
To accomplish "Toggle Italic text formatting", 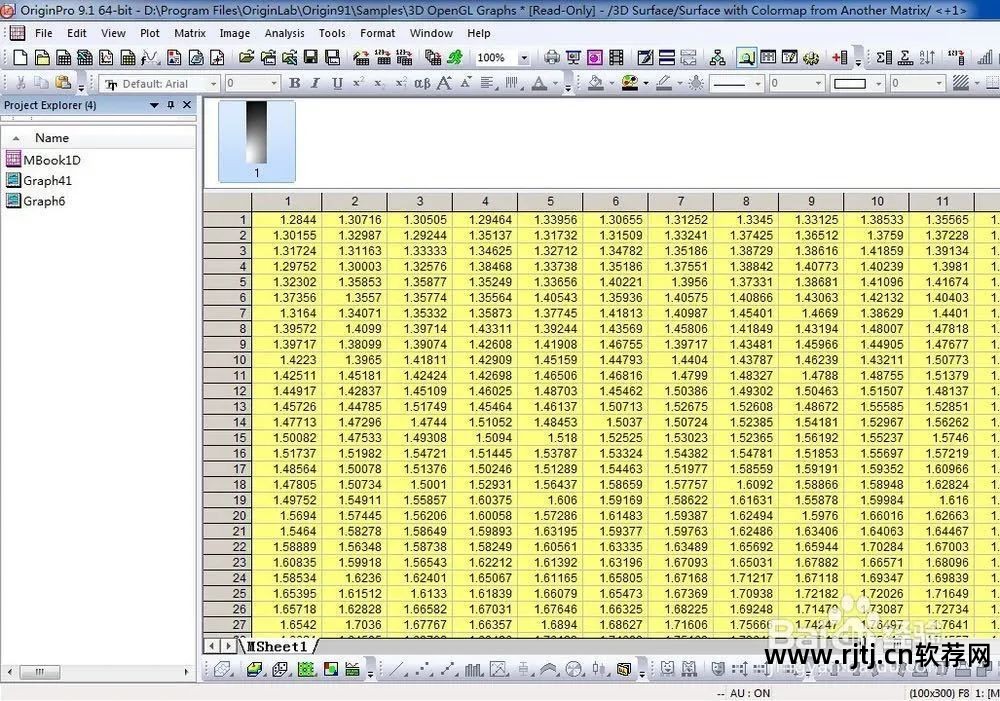I will click(315, 83).
